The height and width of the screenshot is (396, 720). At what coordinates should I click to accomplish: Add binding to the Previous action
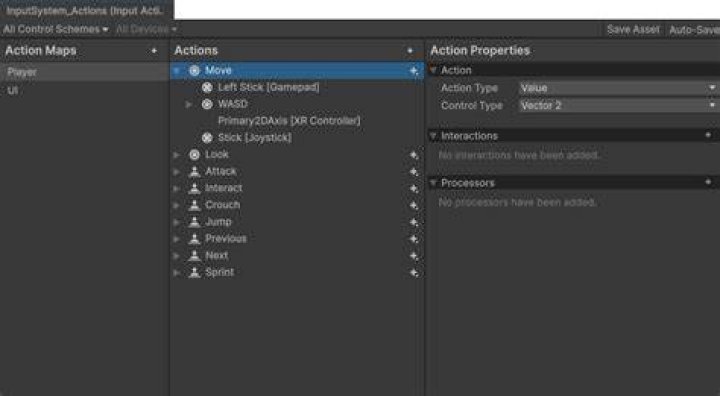(414, 239)
